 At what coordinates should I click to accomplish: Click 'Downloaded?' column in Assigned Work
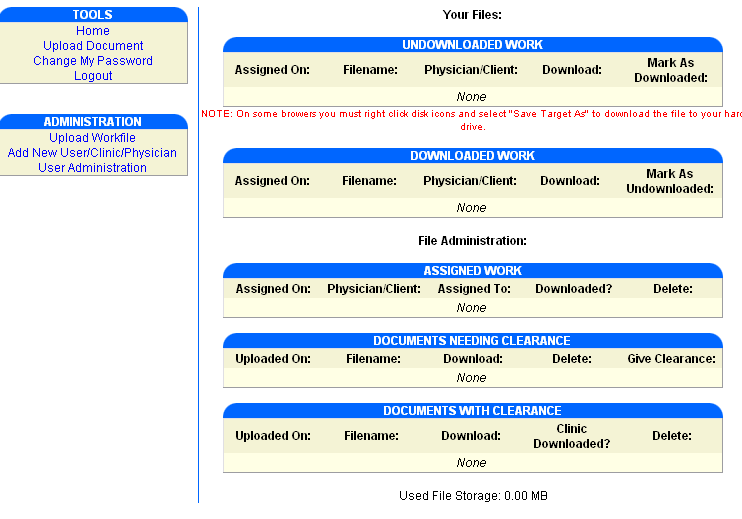(574, 289)
